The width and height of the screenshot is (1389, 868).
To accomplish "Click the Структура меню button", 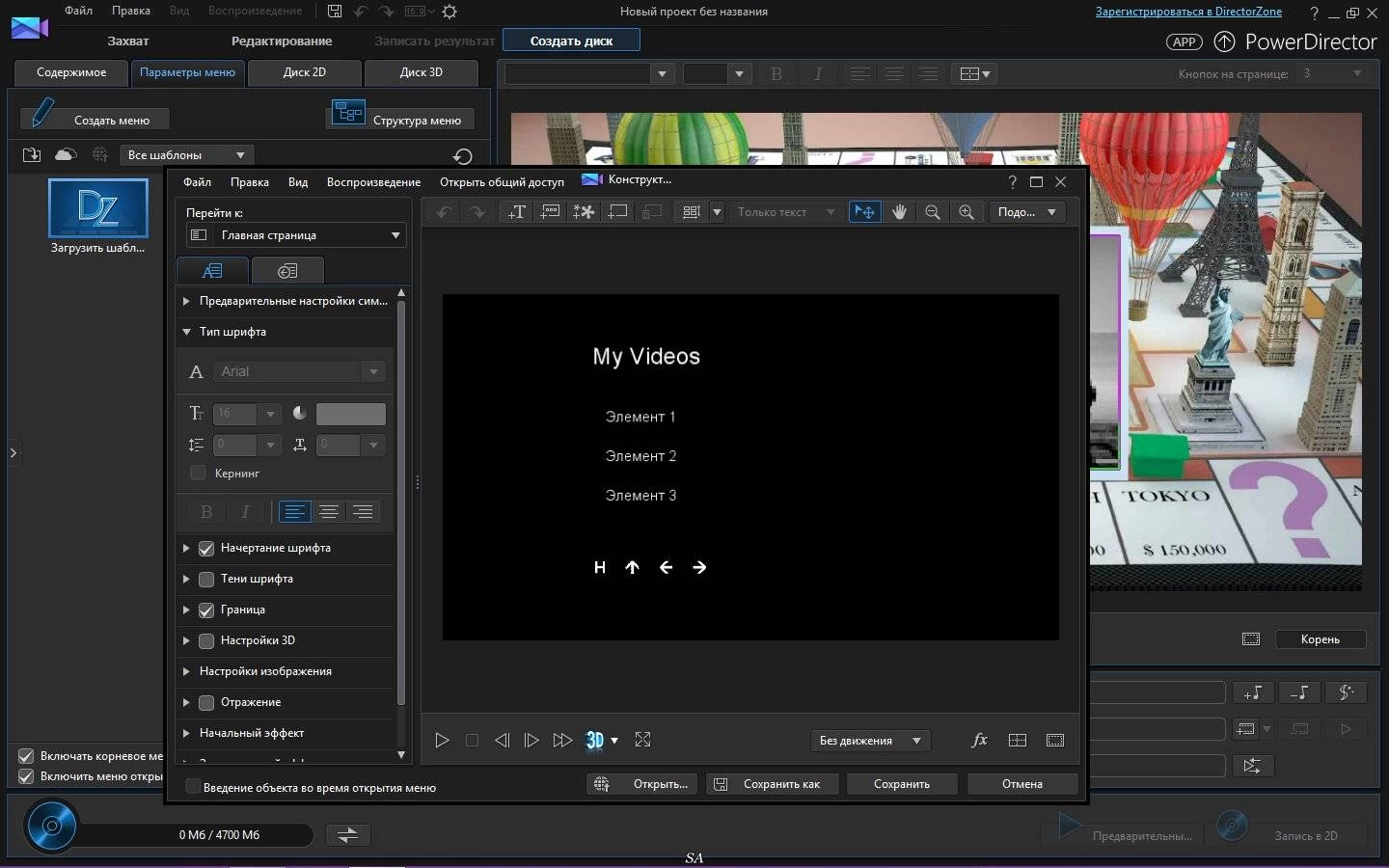I will click(x=400, y=117).
